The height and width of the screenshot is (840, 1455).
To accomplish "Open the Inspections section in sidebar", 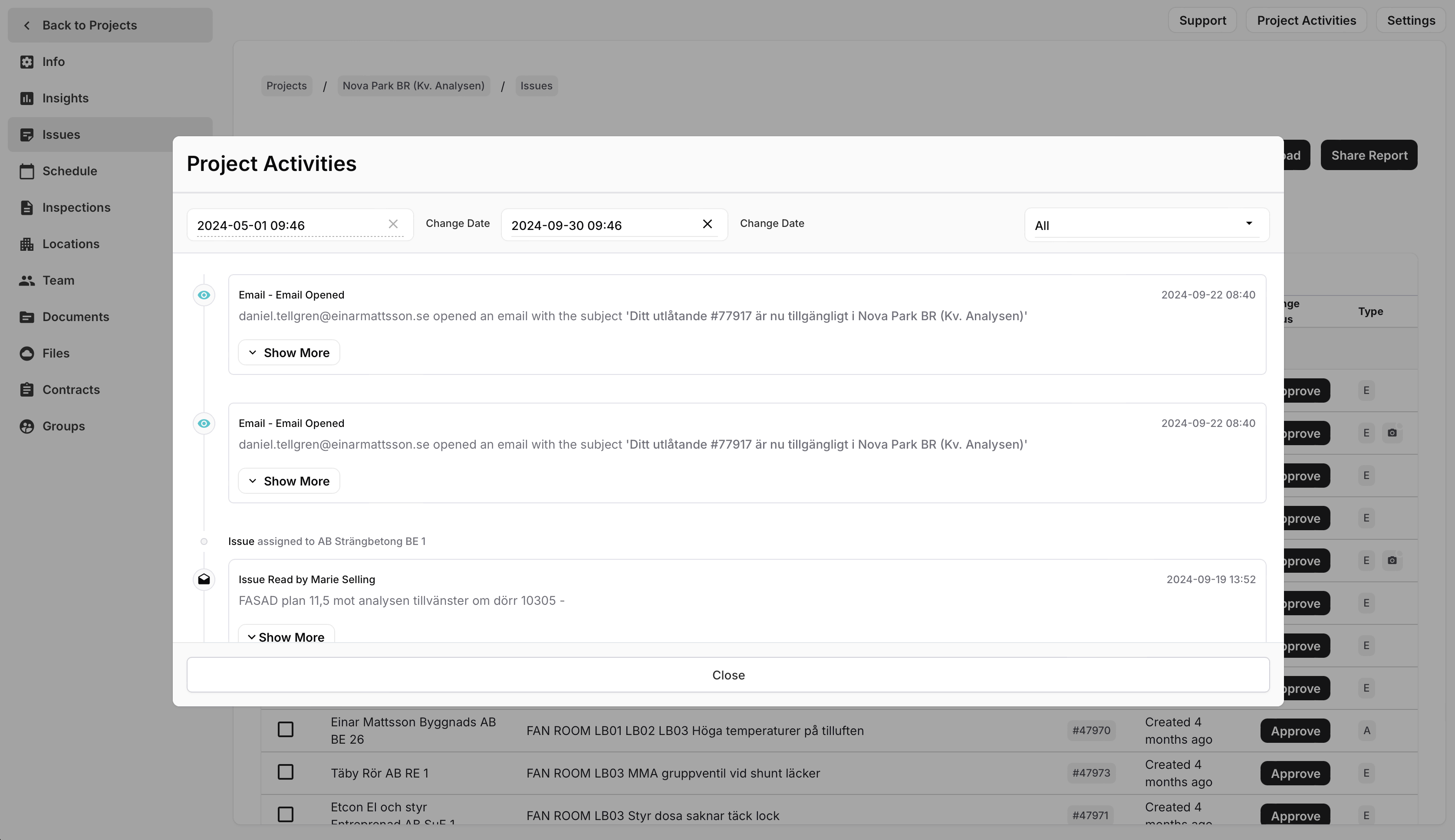I will (x=76, y=208).
